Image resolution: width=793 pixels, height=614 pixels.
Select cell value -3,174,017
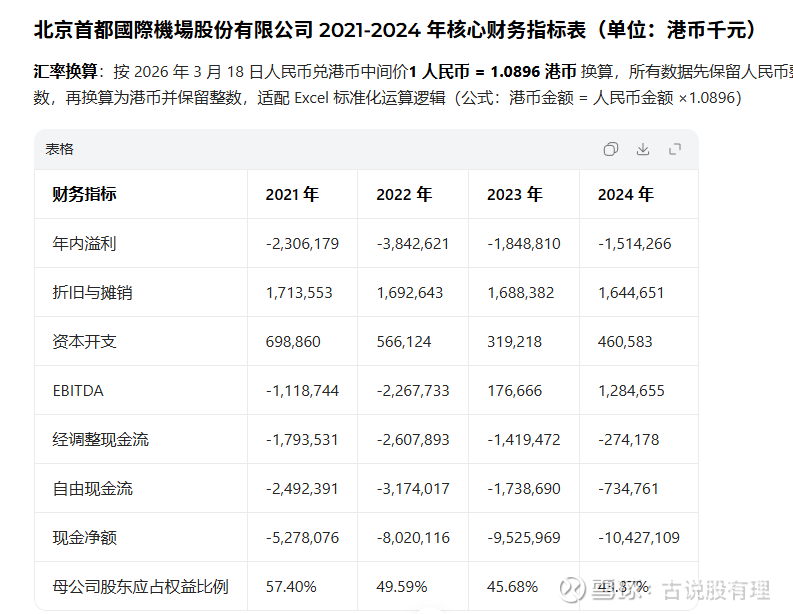click(413, 489)
